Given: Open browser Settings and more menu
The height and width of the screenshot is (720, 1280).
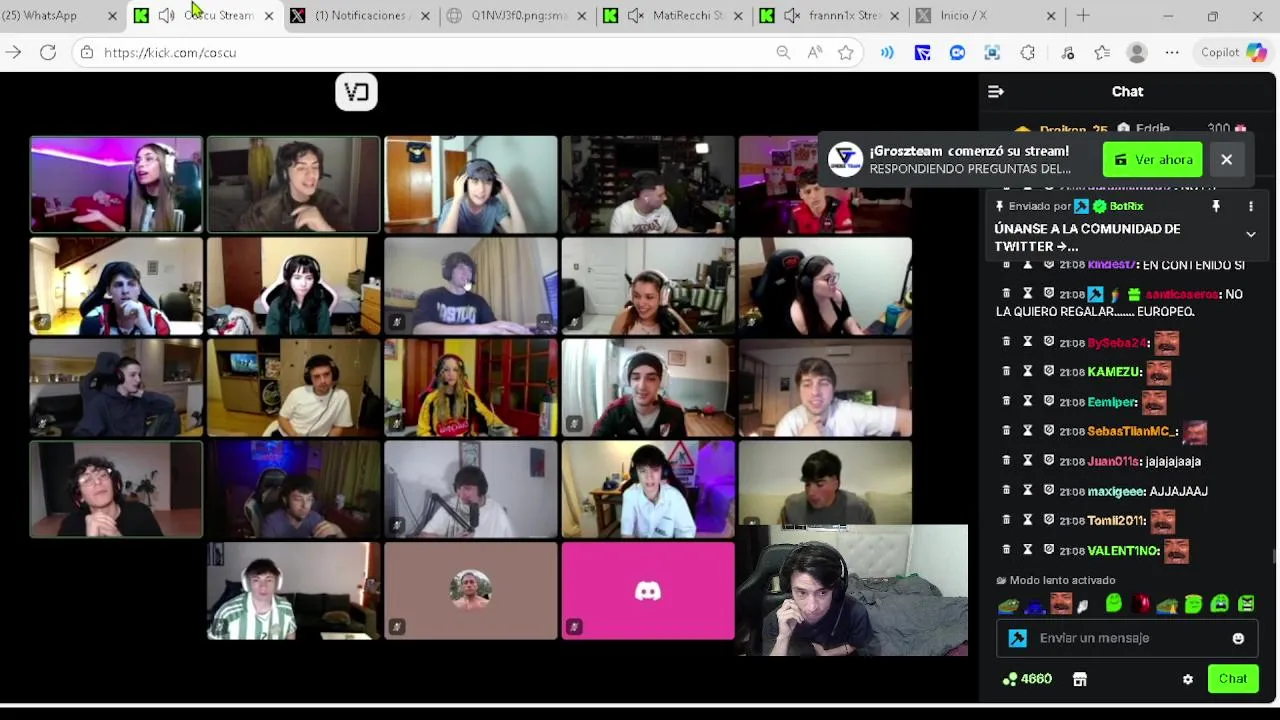Looking at the screenshot, I should pos(1172,52).
